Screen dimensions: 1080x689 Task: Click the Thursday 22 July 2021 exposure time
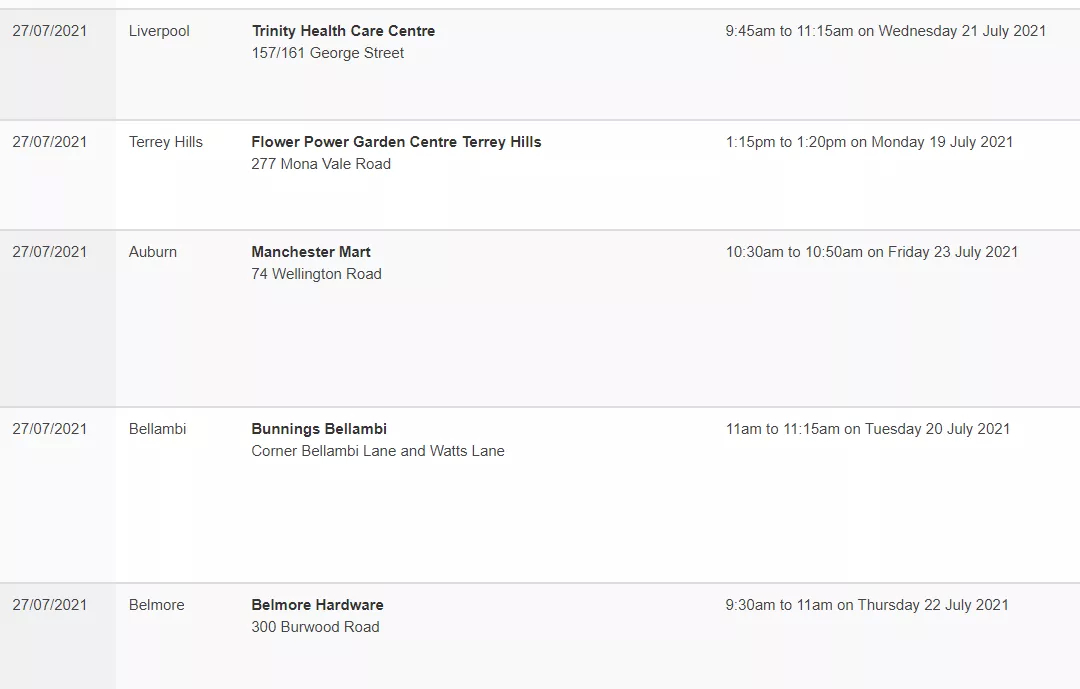(867, 605)
